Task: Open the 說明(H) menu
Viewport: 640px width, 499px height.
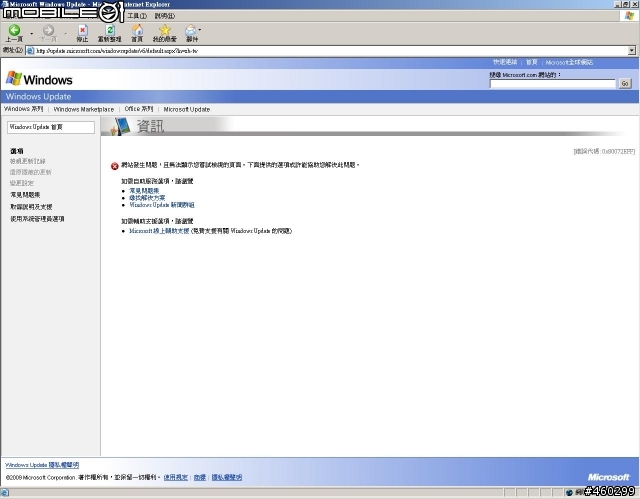Action: (x=164, y=16)
